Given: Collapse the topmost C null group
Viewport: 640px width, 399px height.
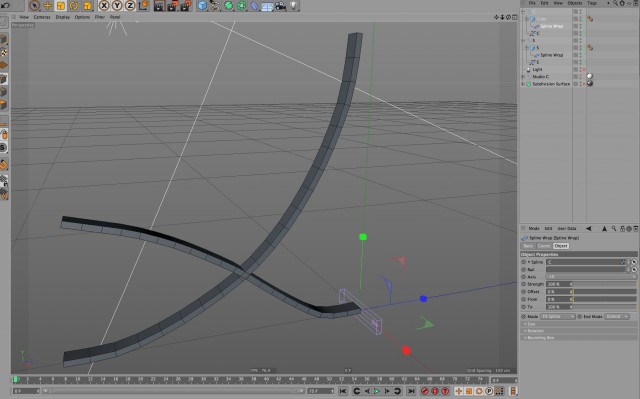Looking at the screenshot, I should (523, 11).
